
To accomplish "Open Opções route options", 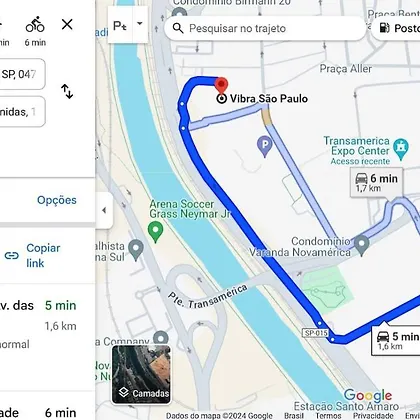I will coord(57,200).
